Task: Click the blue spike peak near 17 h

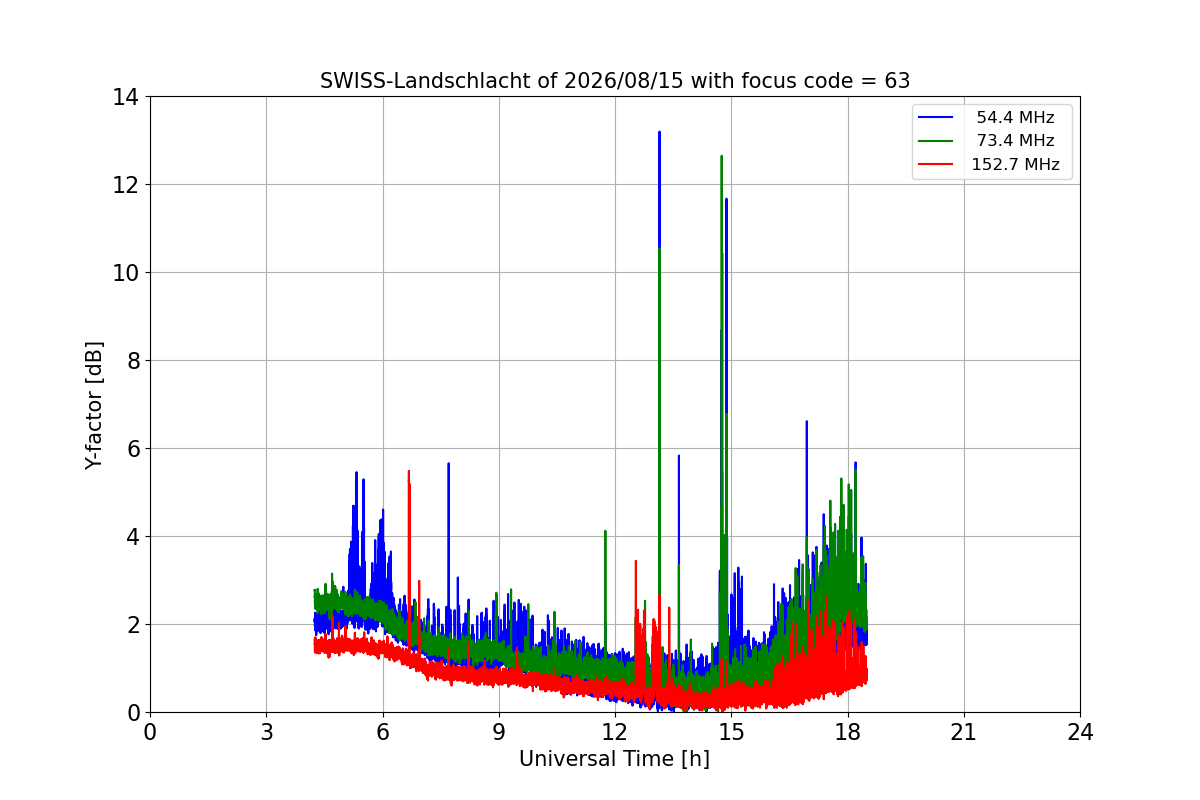Action: pyautogui.click(x=806, y=423)
